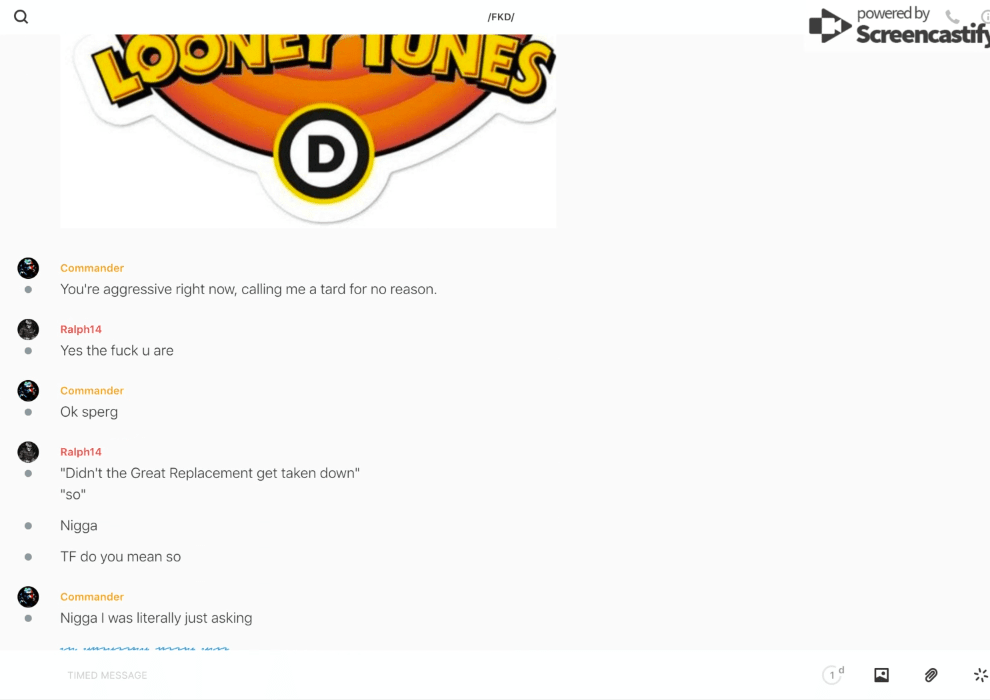Image resolution: width=990 pixels, height=700 pixels.
Task: Click the blue underlined link at bottom
Action: pos(145,648)
